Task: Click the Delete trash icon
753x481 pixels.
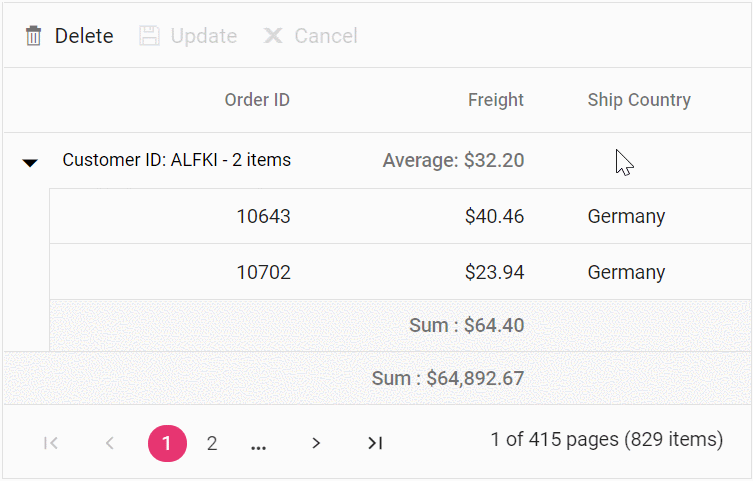Action: [x=34, y=37]
